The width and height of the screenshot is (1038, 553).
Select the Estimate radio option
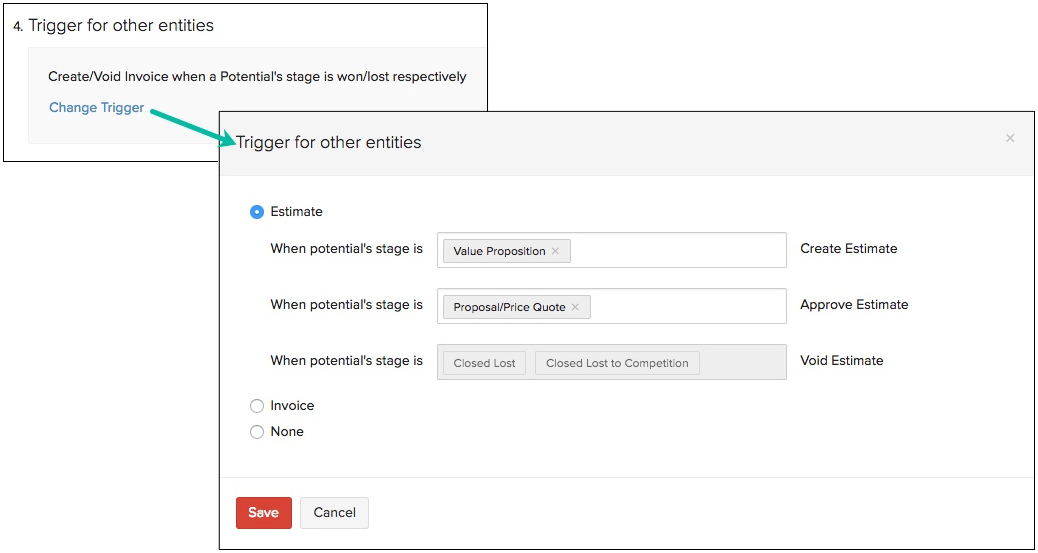(257, 212)
